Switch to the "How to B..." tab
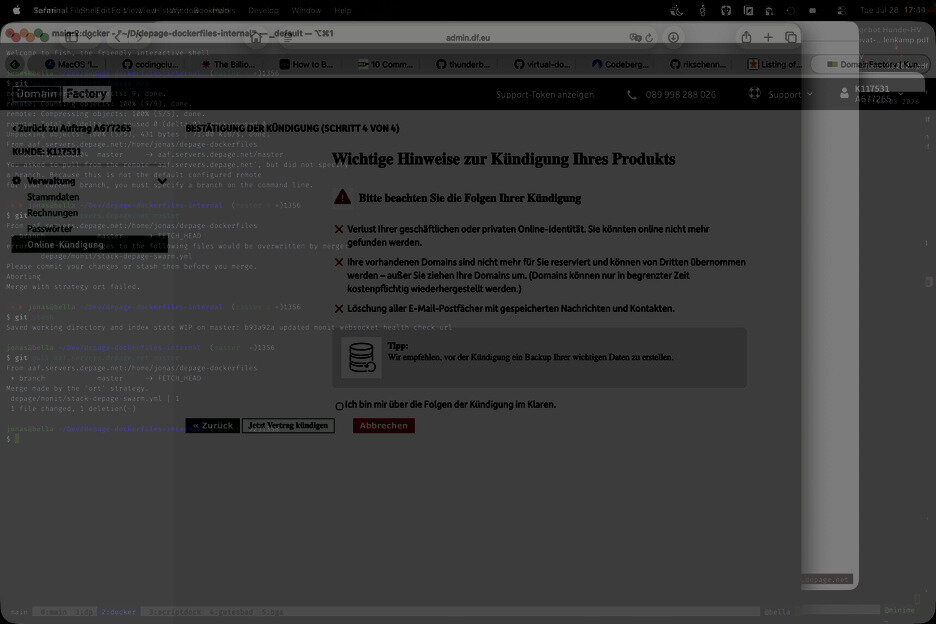 coord(307,64)
